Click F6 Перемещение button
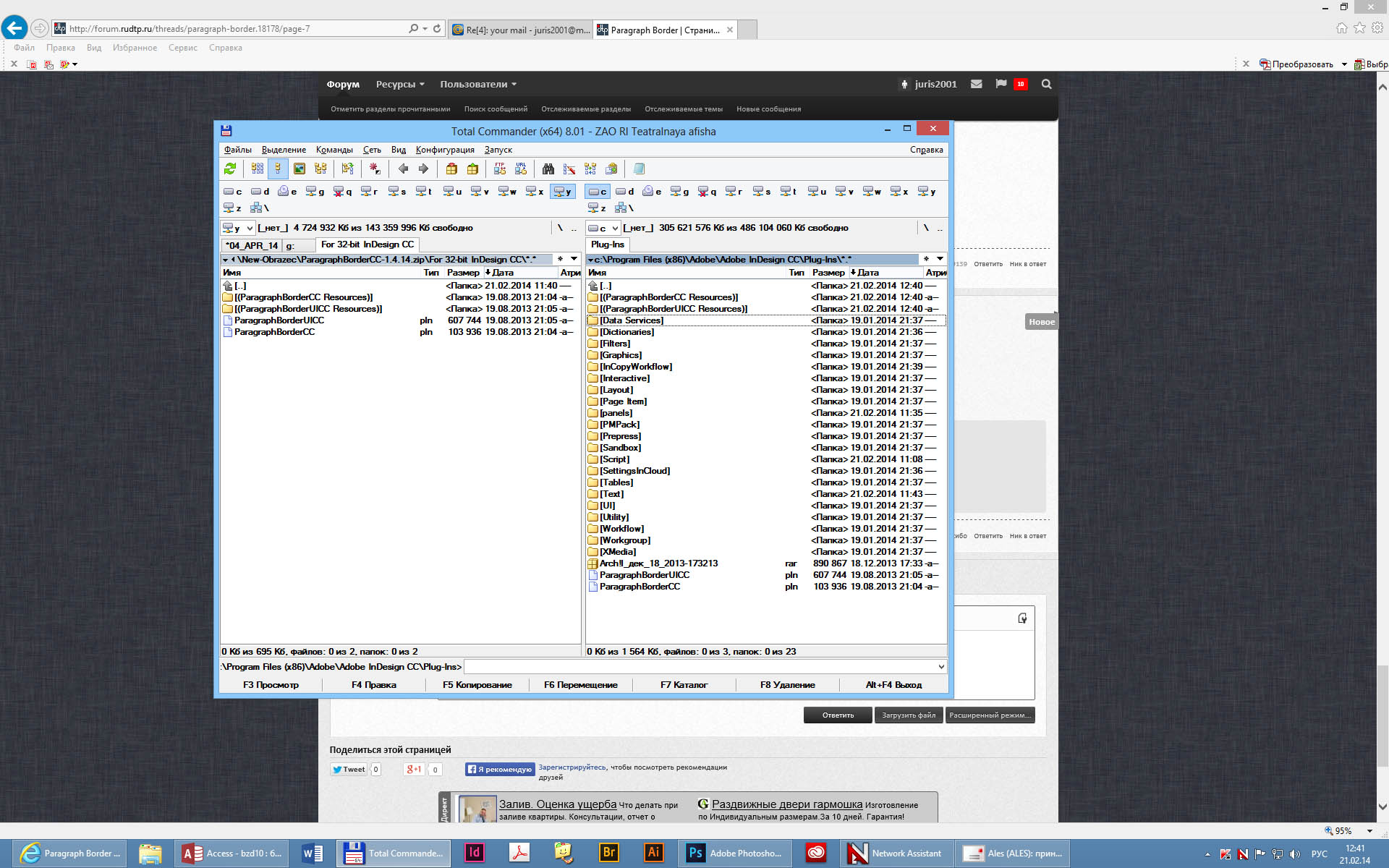 (581, 685)
